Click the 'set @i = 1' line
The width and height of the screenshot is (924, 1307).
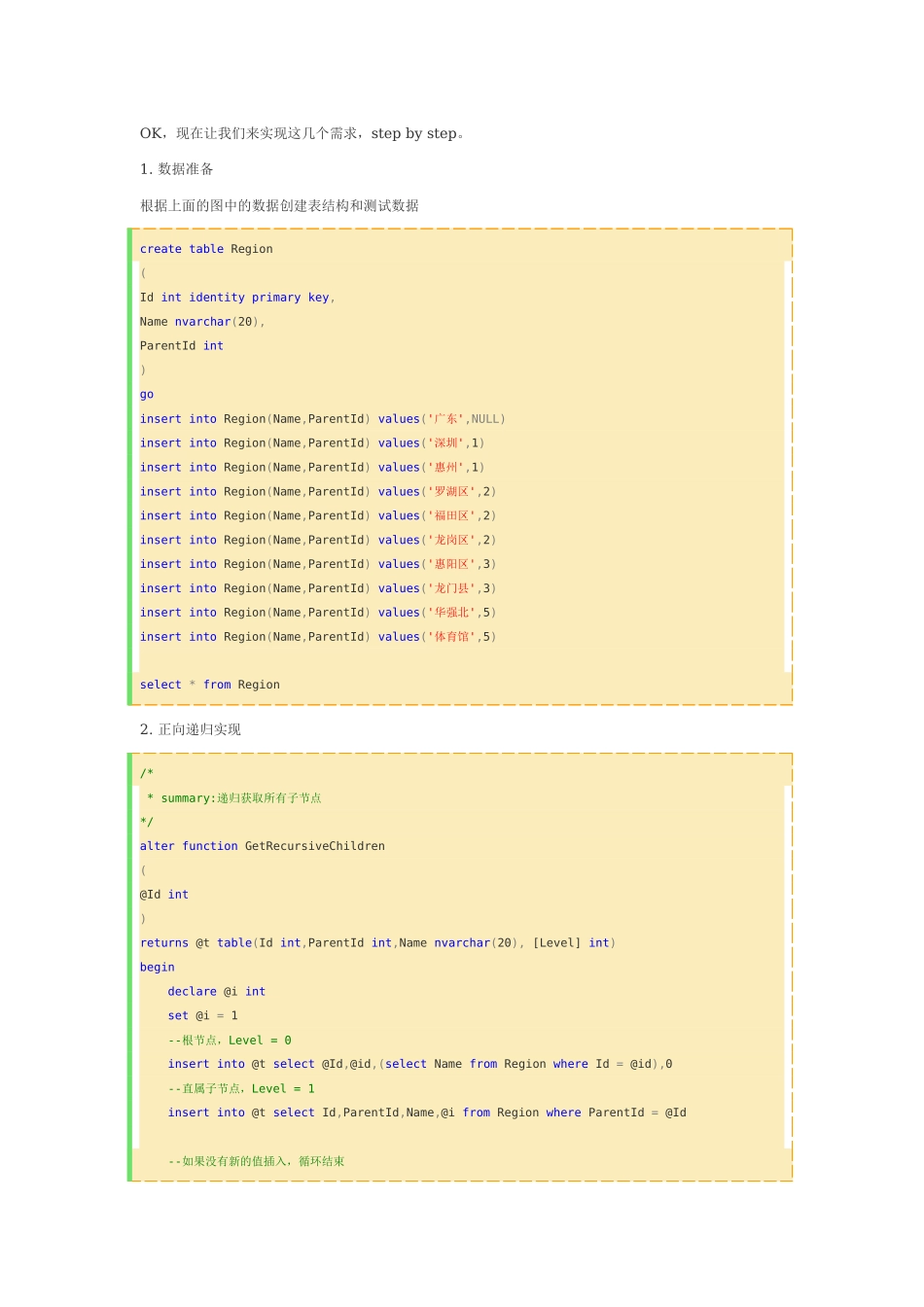pos(203,1016)
